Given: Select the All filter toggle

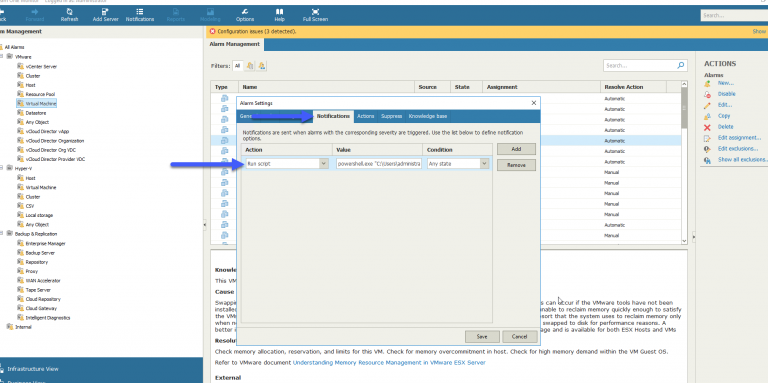Looking at the screenshot, I should (237, 66).
